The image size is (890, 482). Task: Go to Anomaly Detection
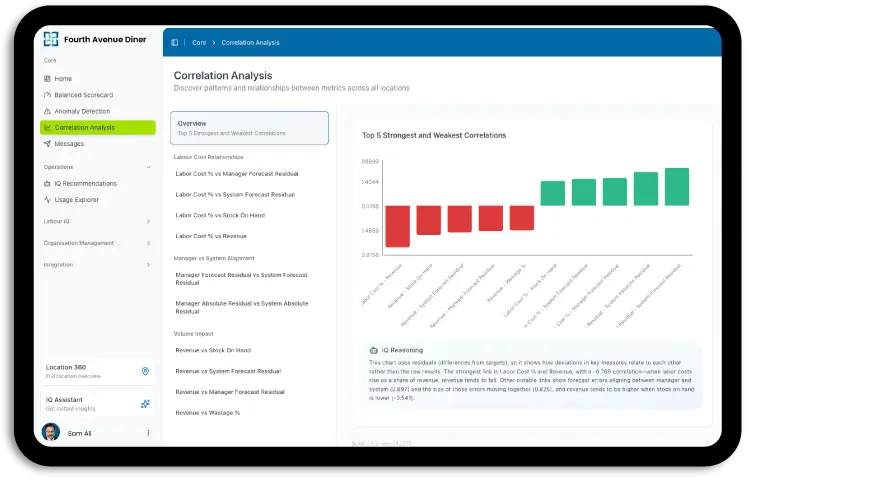[82, 111]
